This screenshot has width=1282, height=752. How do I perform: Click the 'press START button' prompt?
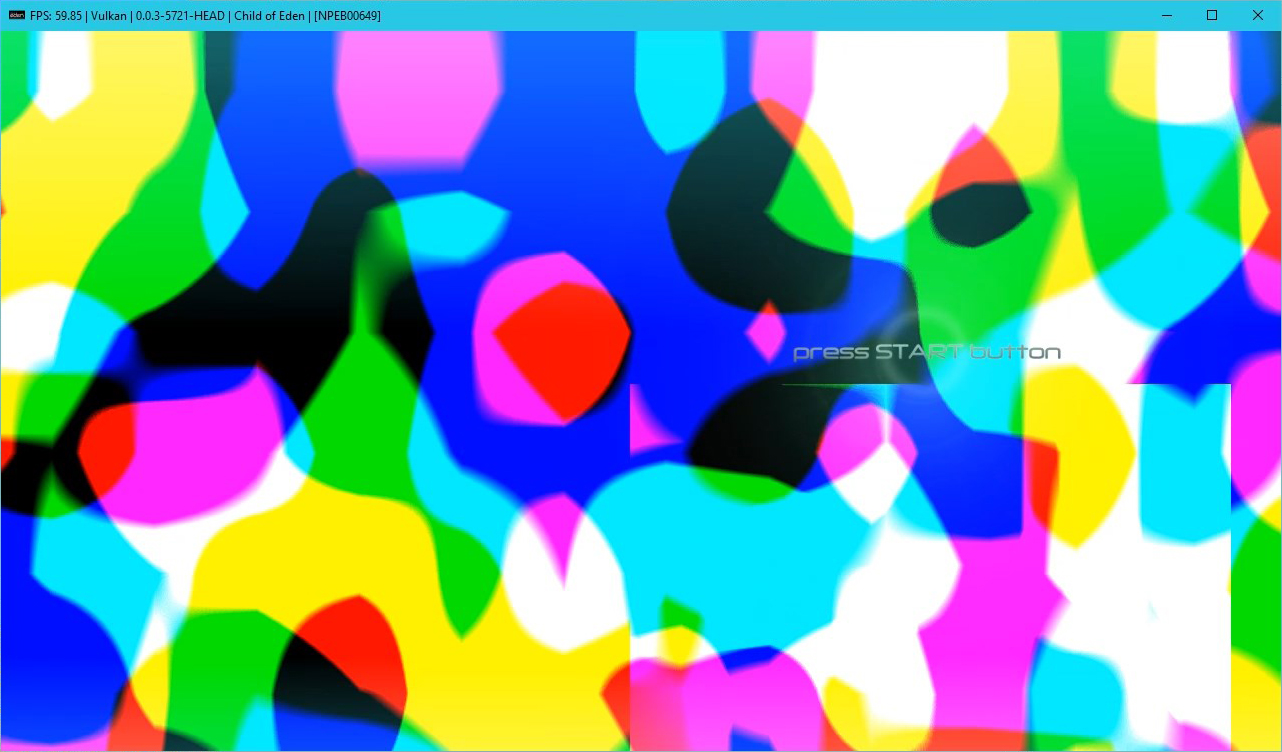(927, 352)
